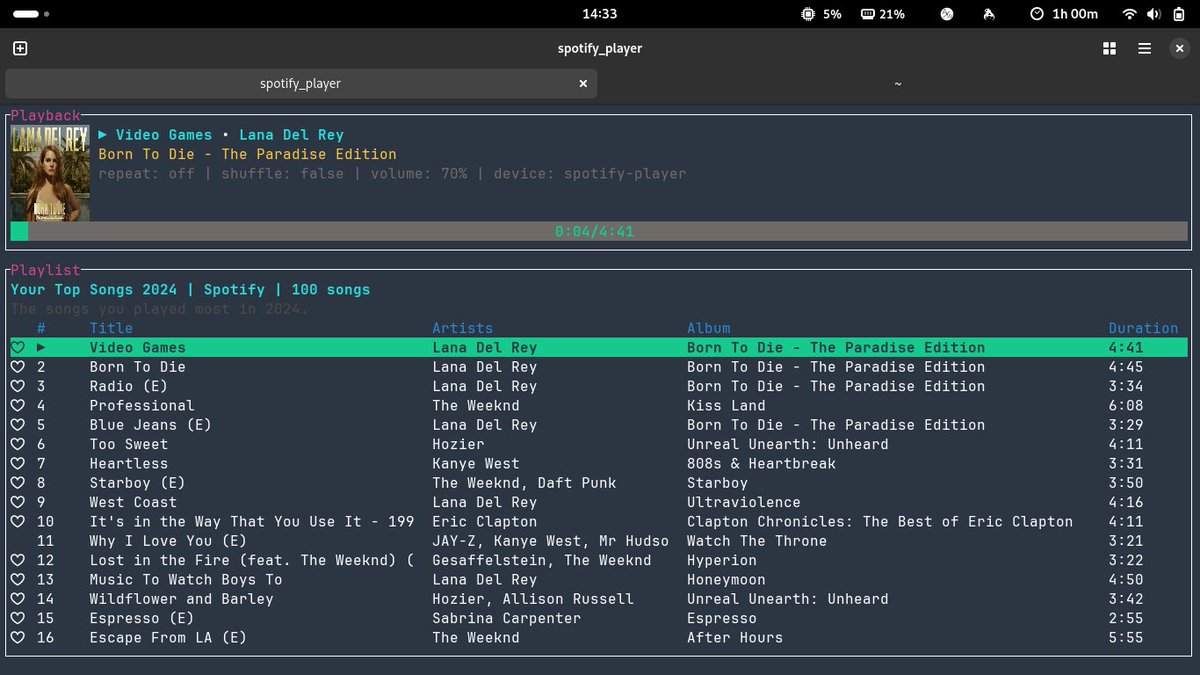Toggle the heart for Born To Die

point(17,367)
